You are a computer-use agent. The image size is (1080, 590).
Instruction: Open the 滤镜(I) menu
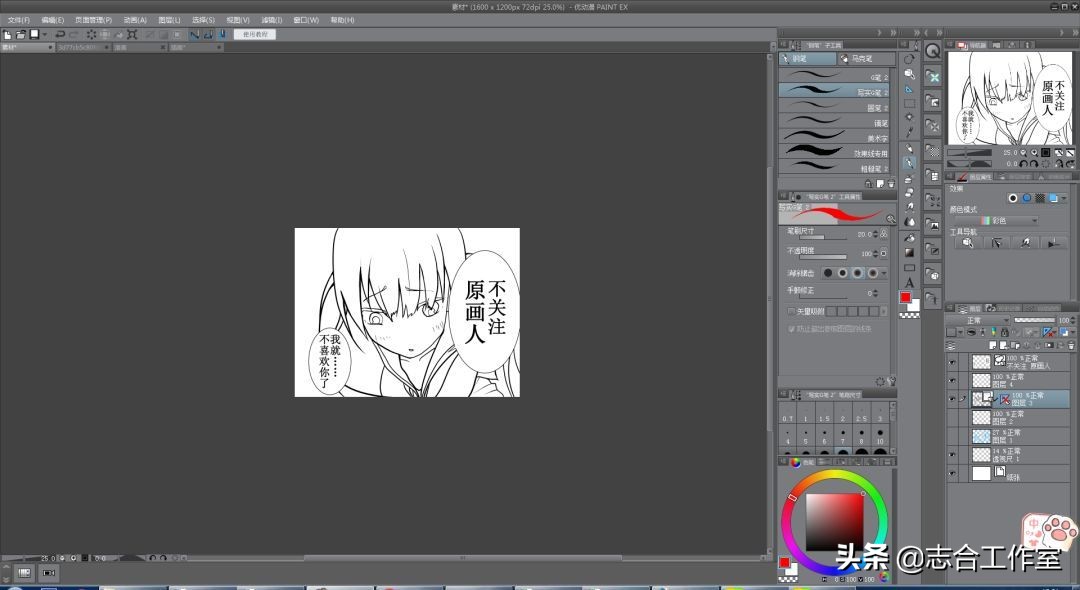(x=270, y=19)
